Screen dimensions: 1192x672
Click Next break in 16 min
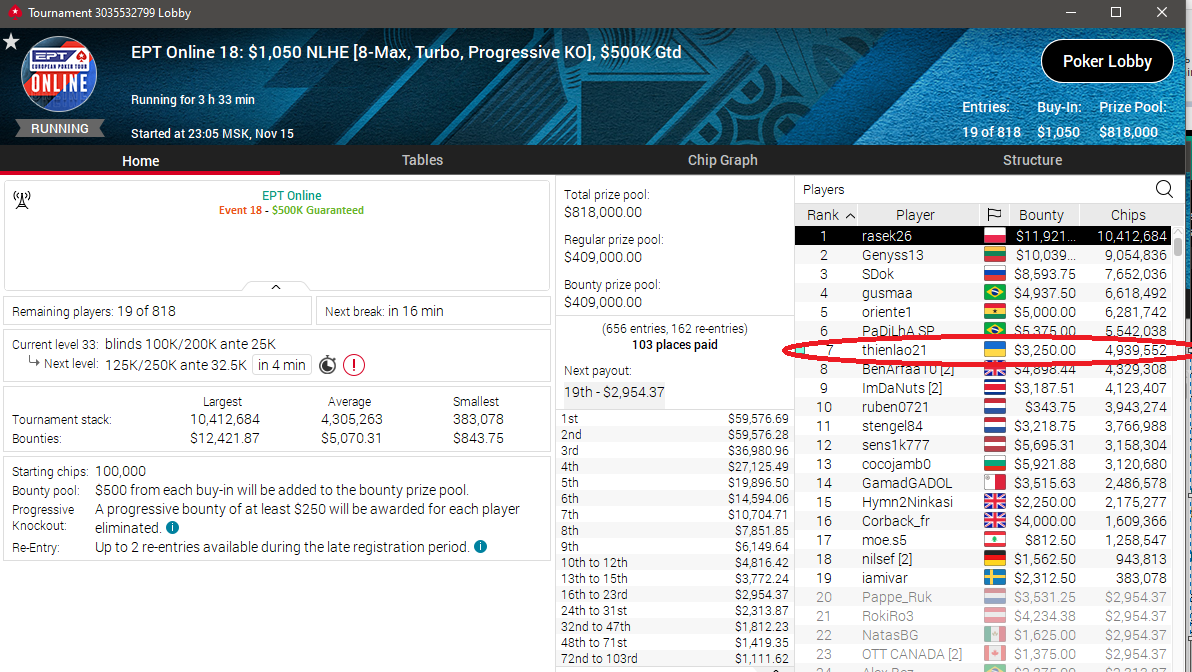(x=433, y=311)
